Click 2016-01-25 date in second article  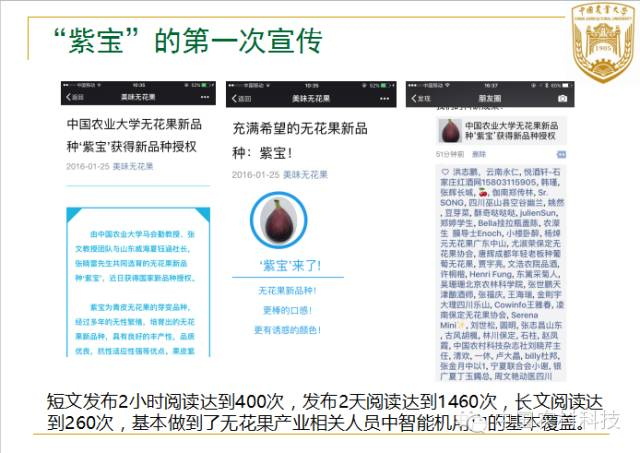click(x=256, y=175)
